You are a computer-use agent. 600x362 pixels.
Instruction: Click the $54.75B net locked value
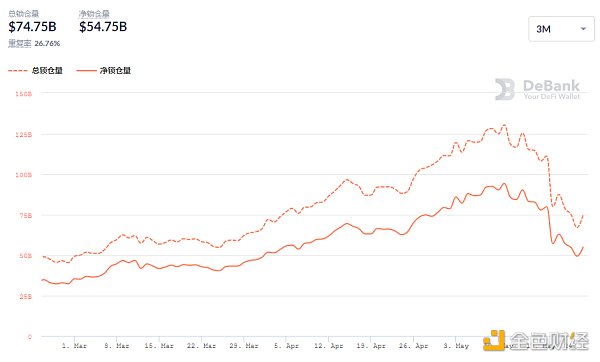[x=103, y=26]
